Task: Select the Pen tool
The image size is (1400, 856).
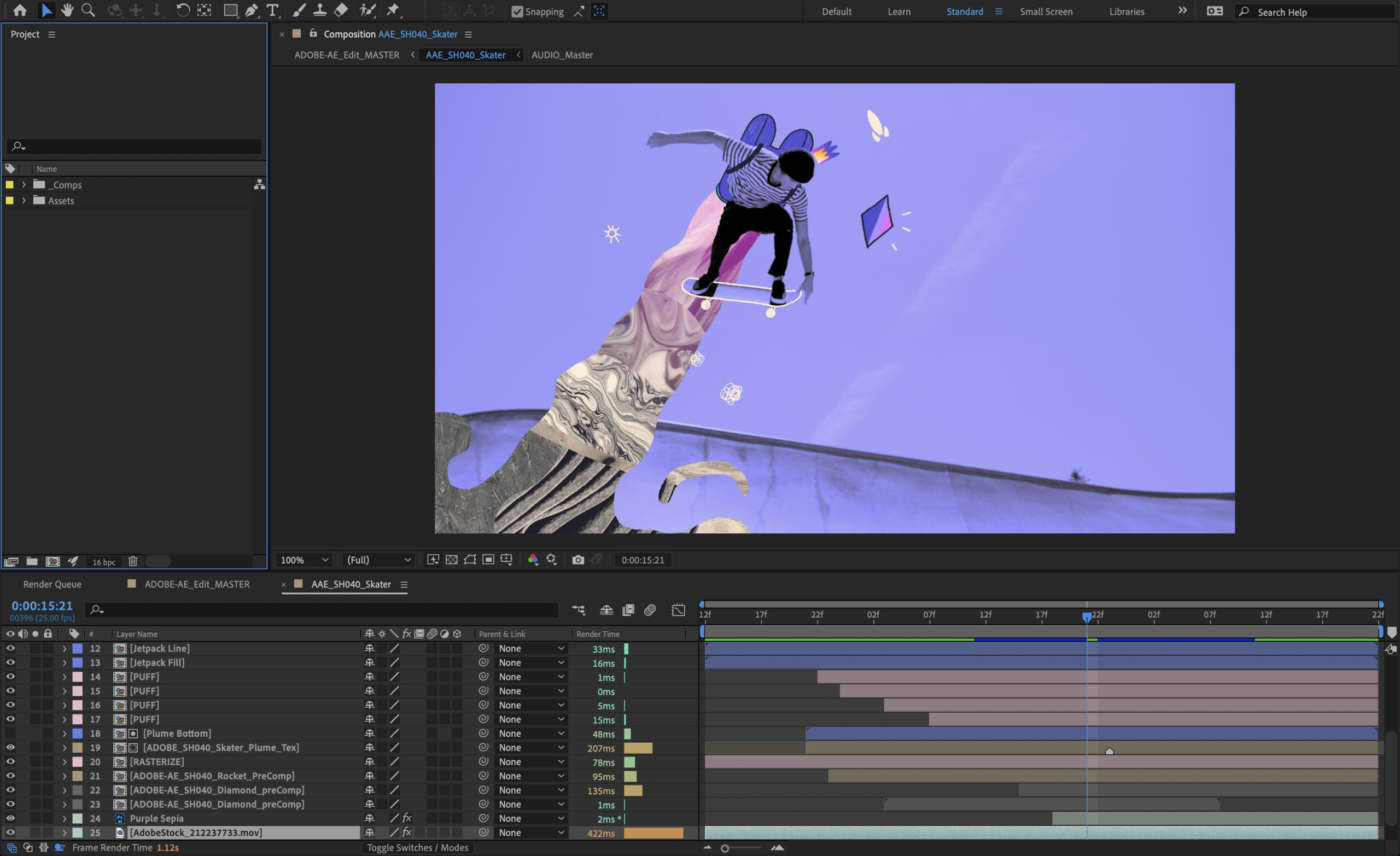Action: [253, 11]
